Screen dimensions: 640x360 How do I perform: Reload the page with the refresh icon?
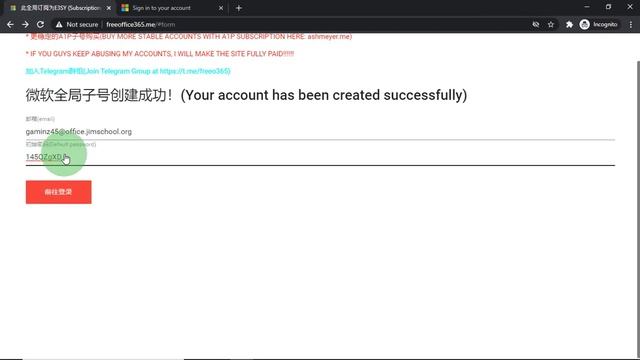click(40, 24)
